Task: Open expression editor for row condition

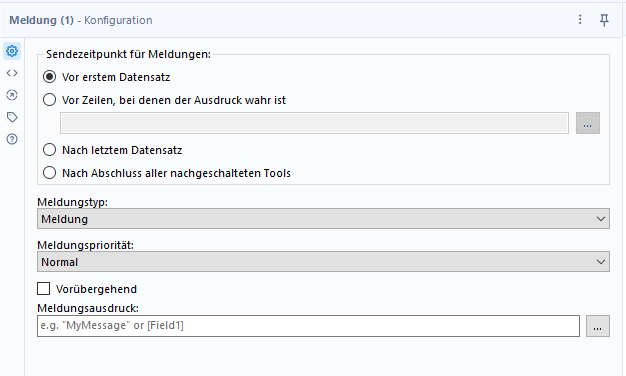Action: tap(588, 123)
